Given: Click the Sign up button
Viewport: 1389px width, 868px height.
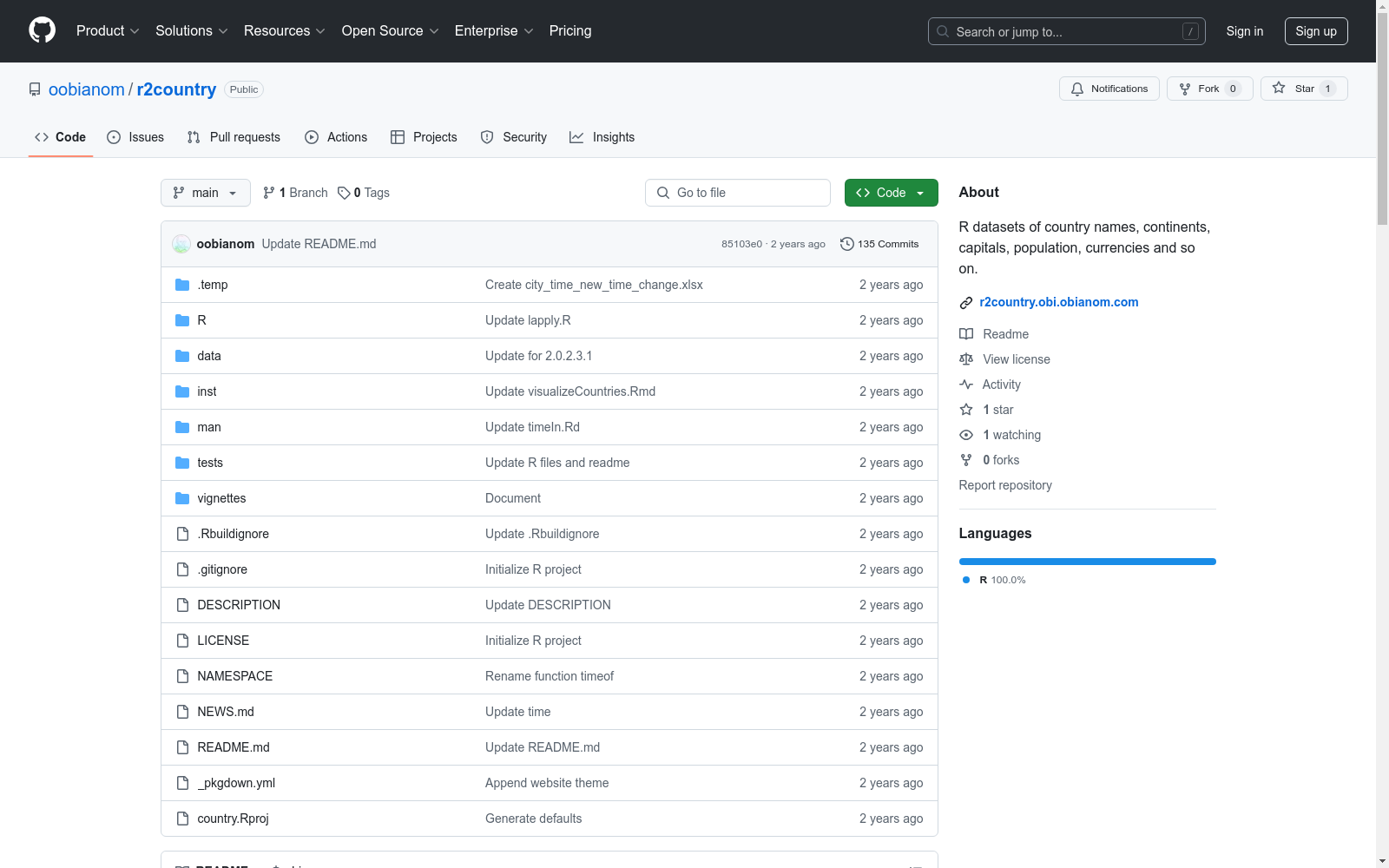Looking at the screenshot, I should [1316, 31].
